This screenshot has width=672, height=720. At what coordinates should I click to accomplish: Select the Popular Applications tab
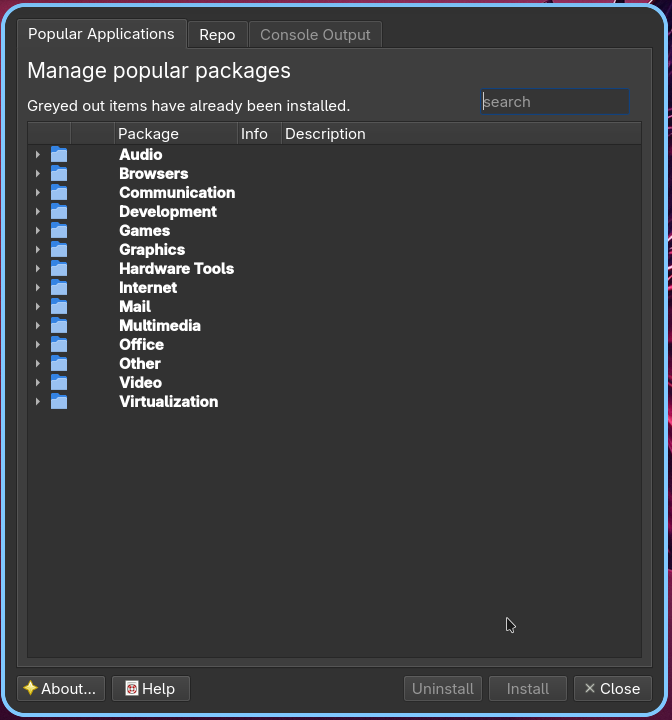coord(102,34)
